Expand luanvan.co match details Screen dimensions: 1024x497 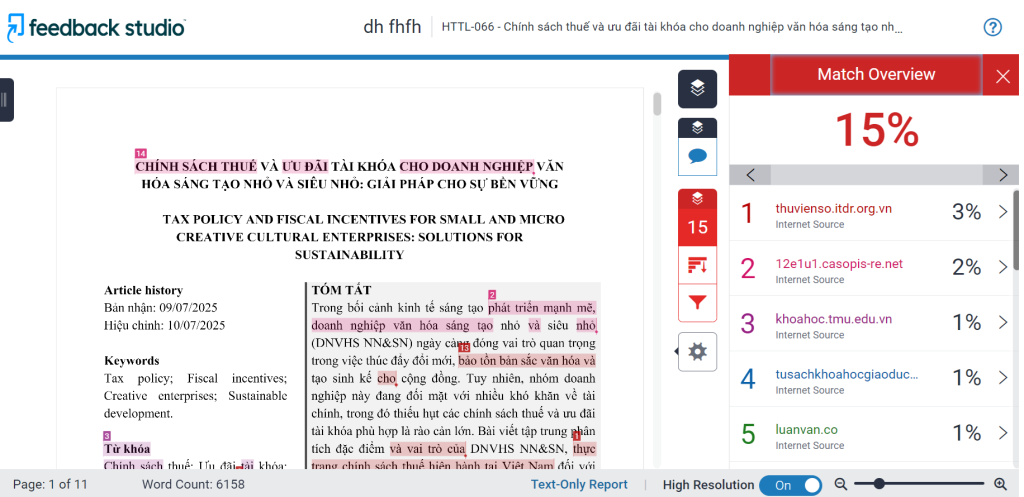[1003, 433]
